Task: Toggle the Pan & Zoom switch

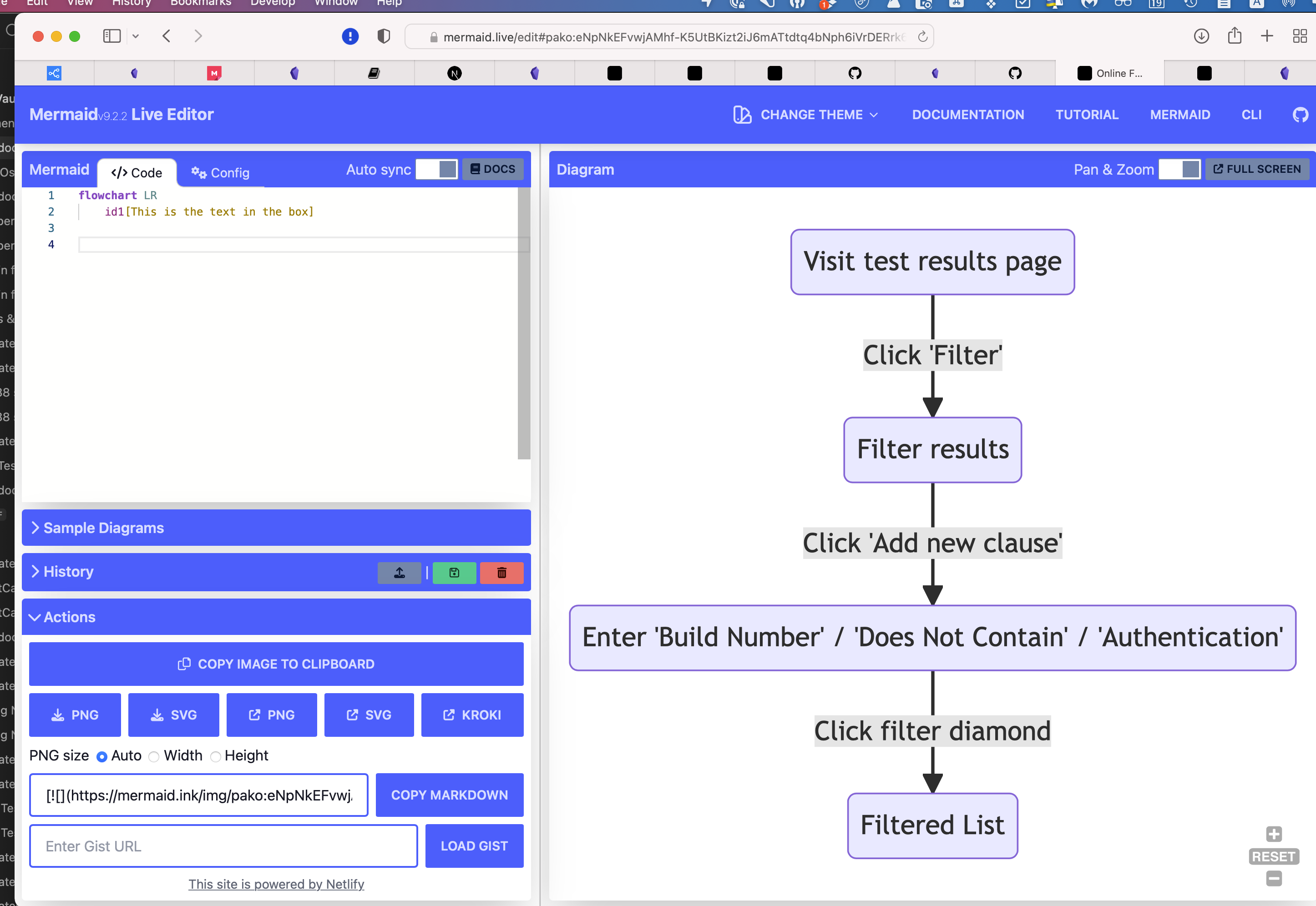Action: point(1179,169)
